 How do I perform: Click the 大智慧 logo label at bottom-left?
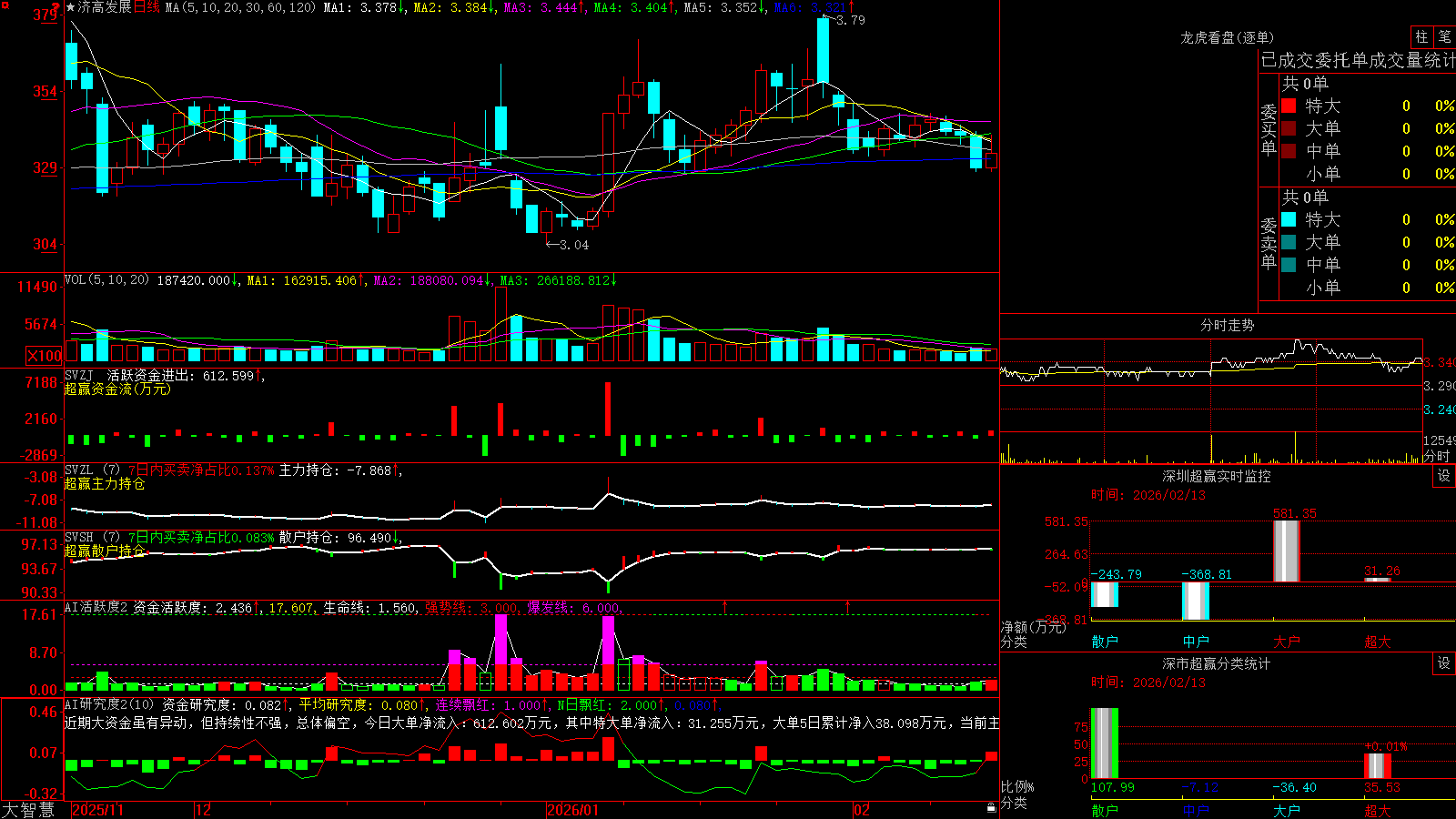click(x=28, y=810)
